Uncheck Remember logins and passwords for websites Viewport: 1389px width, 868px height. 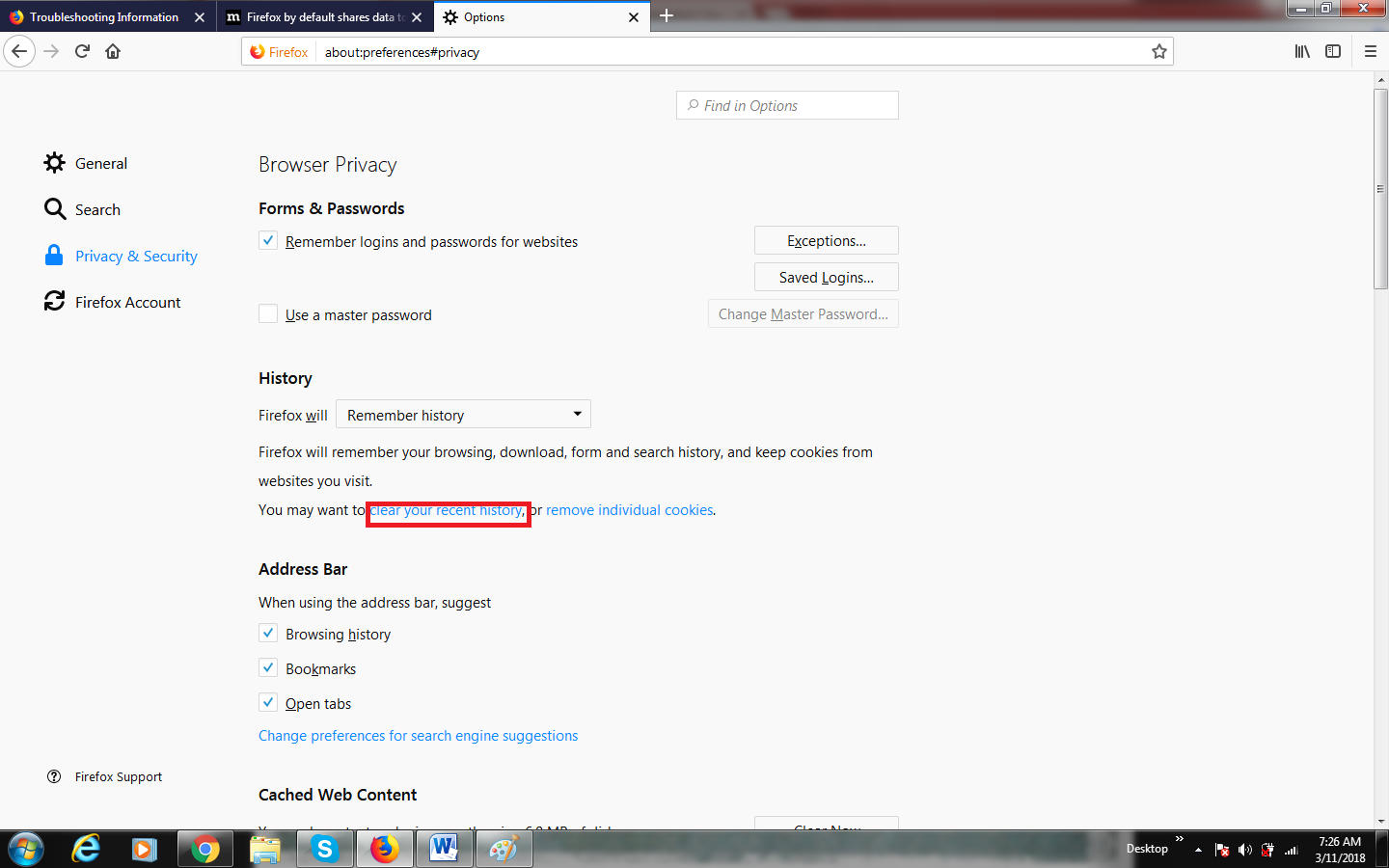(x=267, y=240)
